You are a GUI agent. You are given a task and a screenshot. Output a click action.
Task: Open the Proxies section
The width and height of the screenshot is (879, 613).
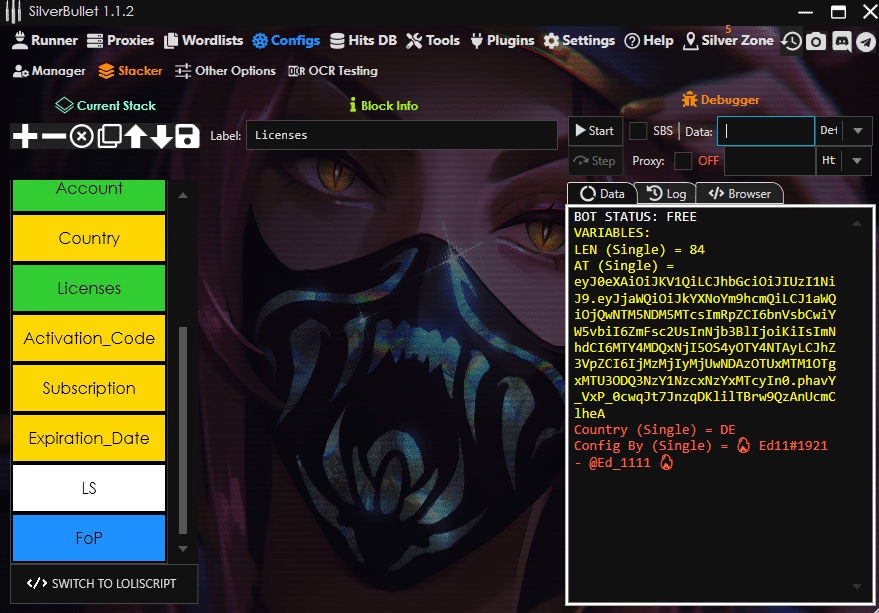(121, 40)
